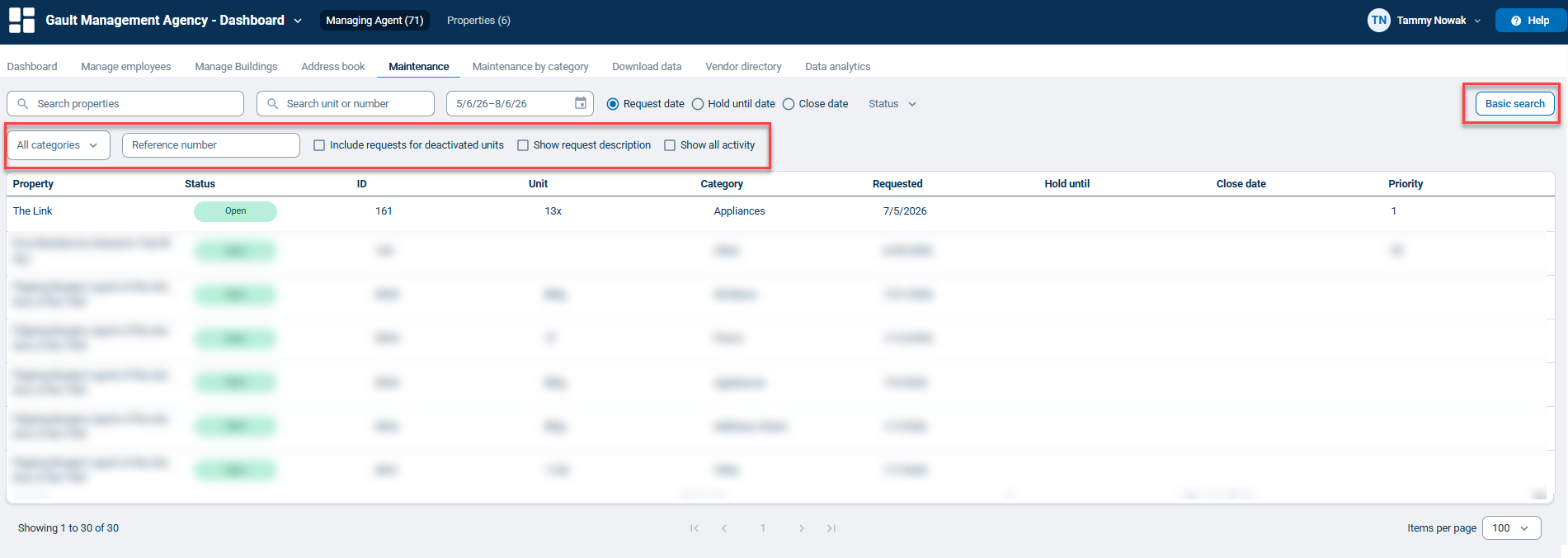The image size is (1568, 558).
Task: Select the Request date radio button
Action: tap(613, 104)
